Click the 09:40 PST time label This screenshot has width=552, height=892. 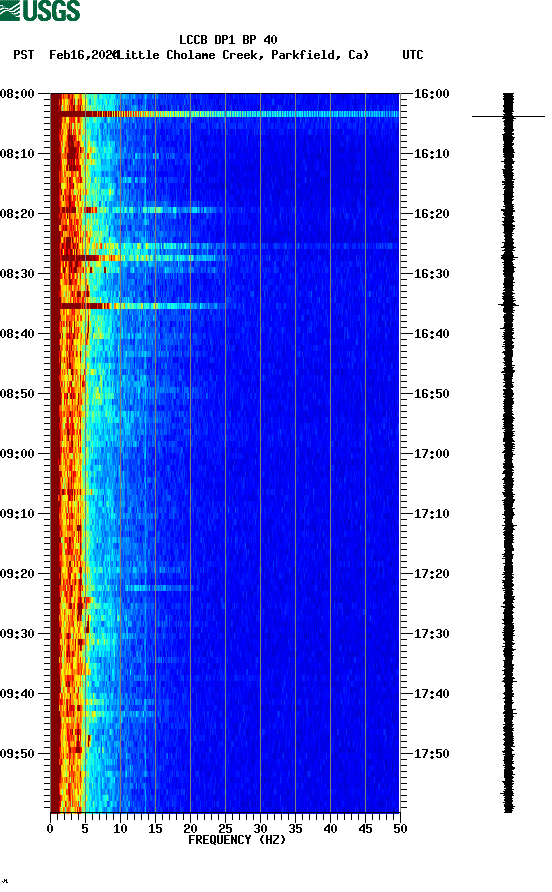tap(17, 694)
